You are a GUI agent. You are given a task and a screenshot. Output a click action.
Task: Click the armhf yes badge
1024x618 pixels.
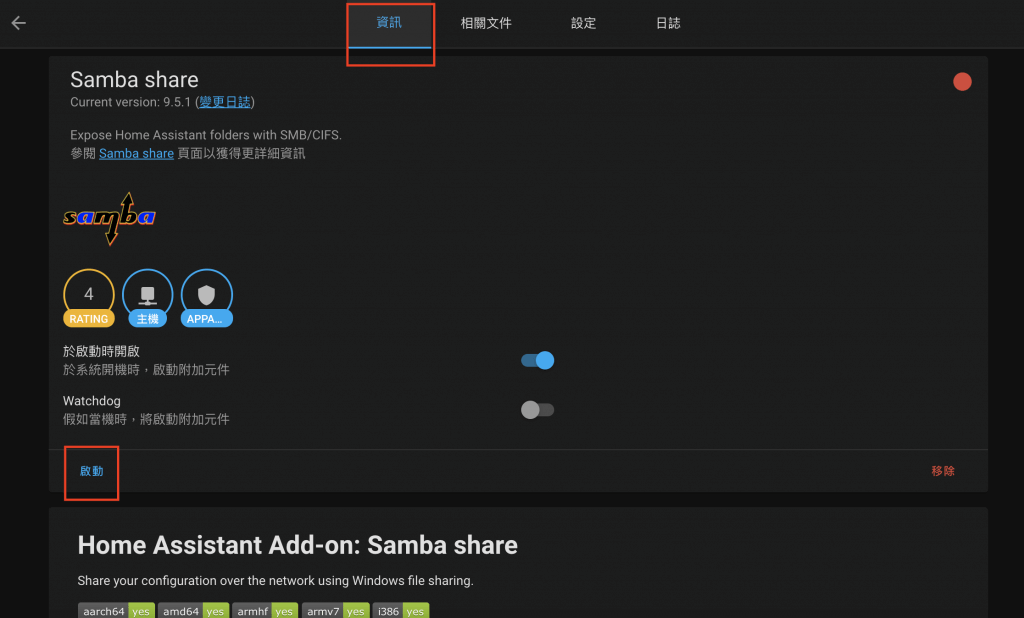265,611
